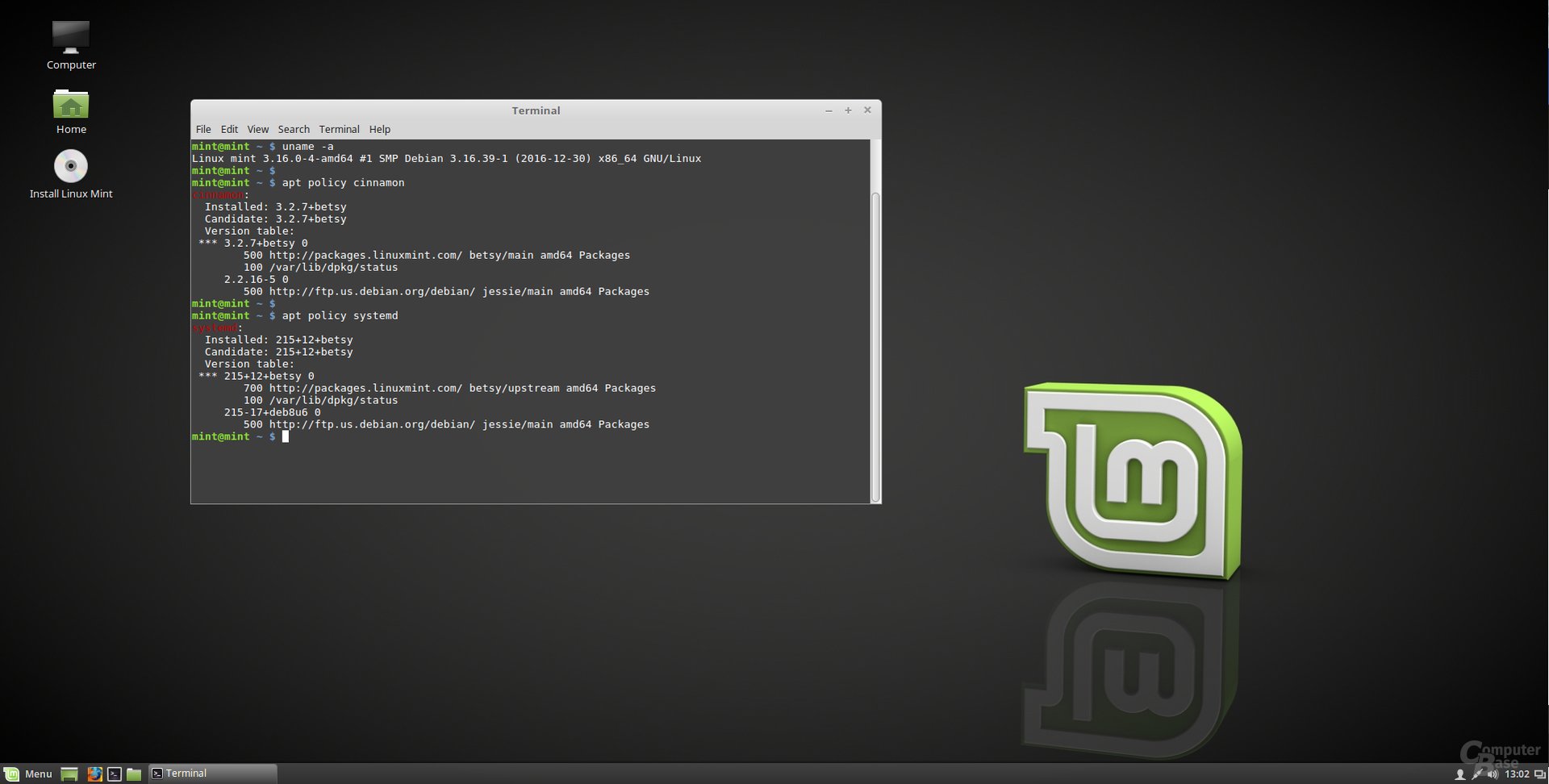1549x784 pixels.
Task: Click the Show Desktop panel icon
Action: 69,774
